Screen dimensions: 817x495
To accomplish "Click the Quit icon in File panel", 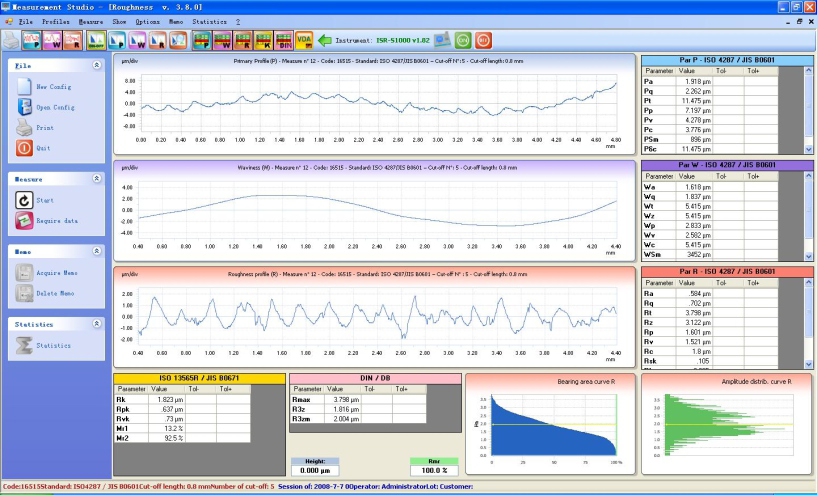I will click(25, 148).
